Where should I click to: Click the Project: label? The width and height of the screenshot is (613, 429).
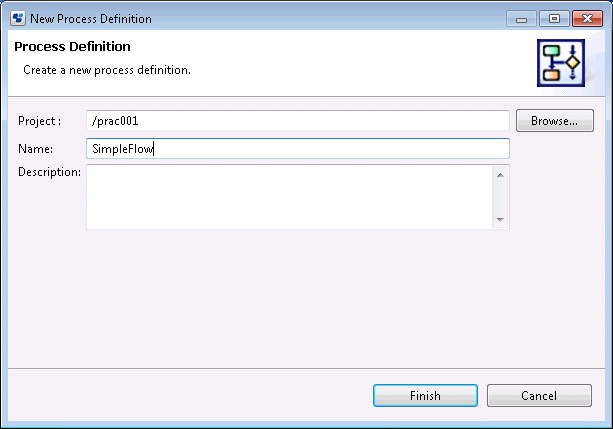click(x=39, y=121)
